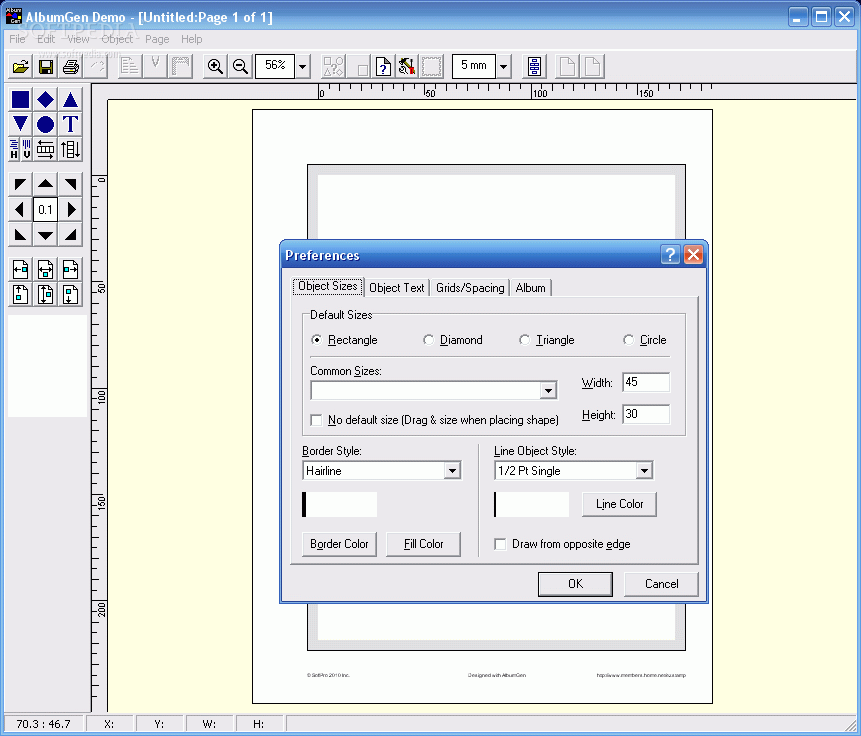The width and height of the screenshot is (861, 736).
Task: Expand the Common Sizes dropdown
Action: coord(548,391)
